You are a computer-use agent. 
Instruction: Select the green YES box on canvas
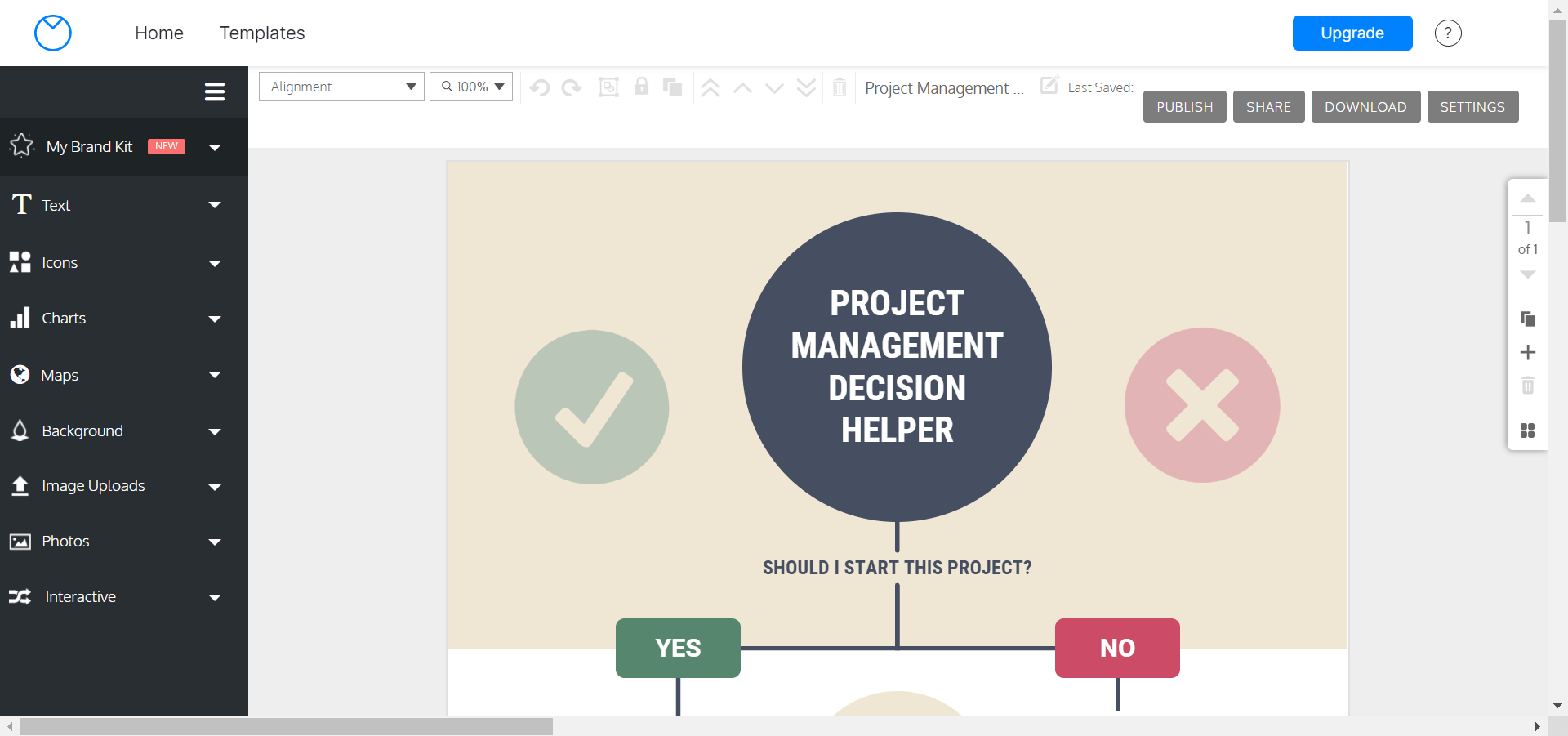click(678, 648)
